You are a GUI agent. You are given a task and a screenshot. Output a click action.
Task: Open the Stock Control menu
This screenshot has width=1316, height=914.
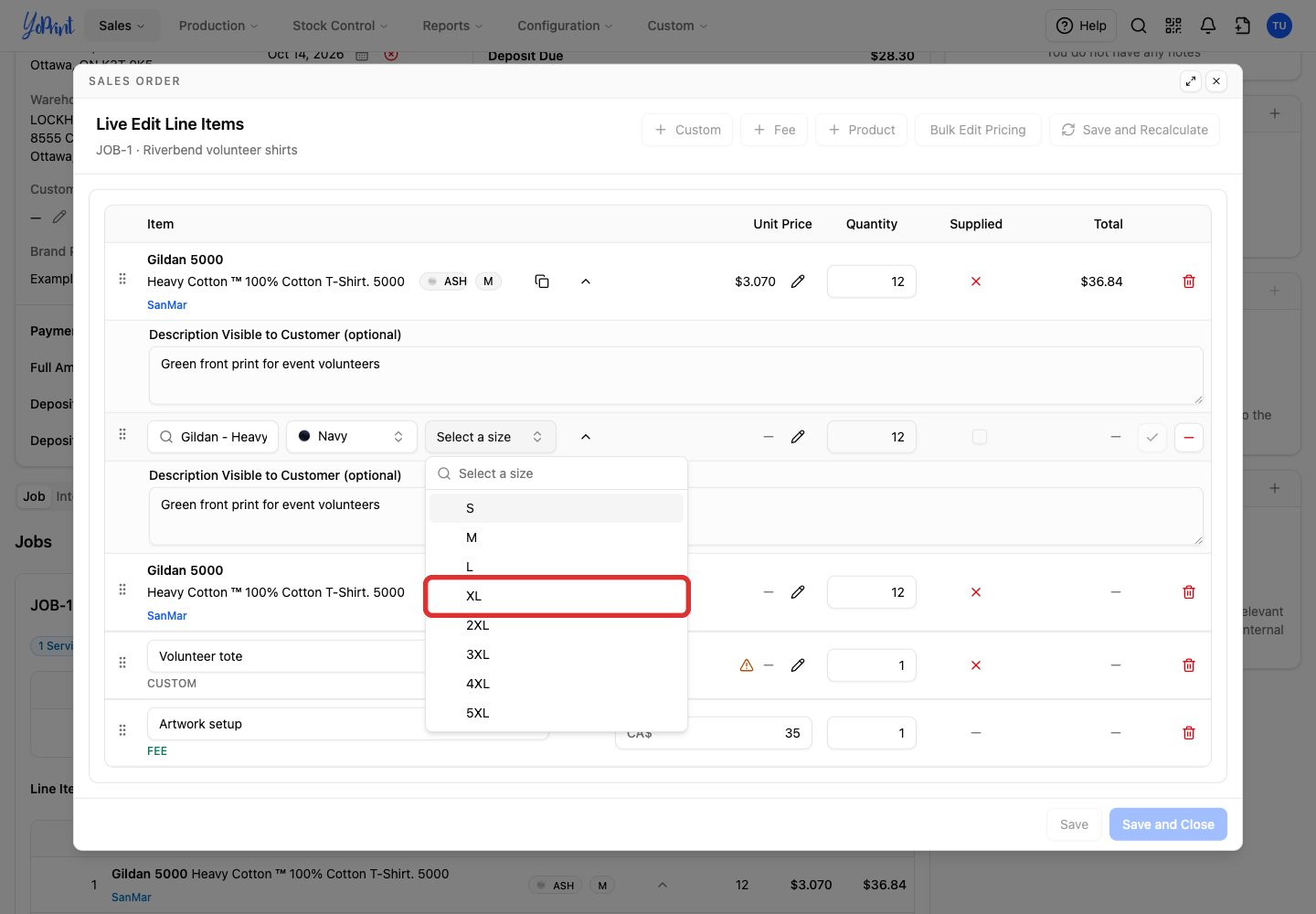pyautogui.click(x=340, y=26)
